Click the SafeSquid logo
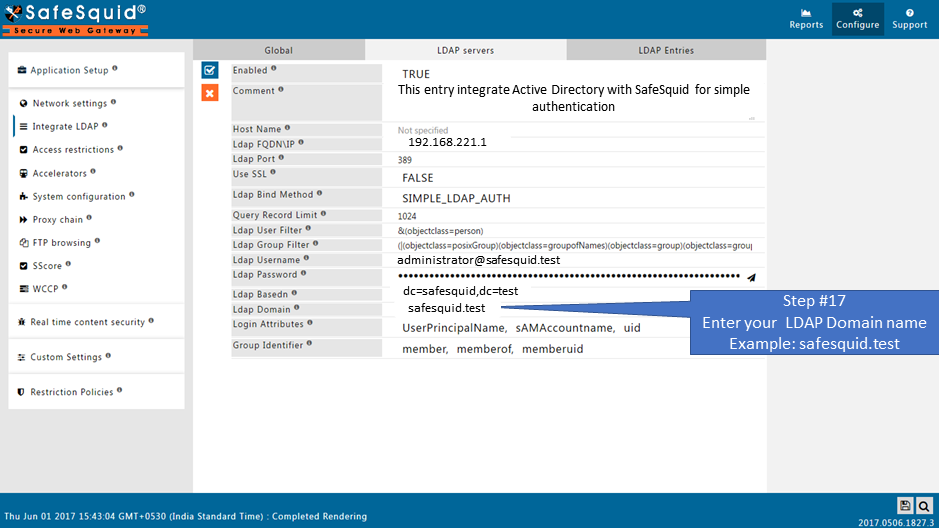The width and height of the screenshot is (939, 528). click(x=75, y=19)
